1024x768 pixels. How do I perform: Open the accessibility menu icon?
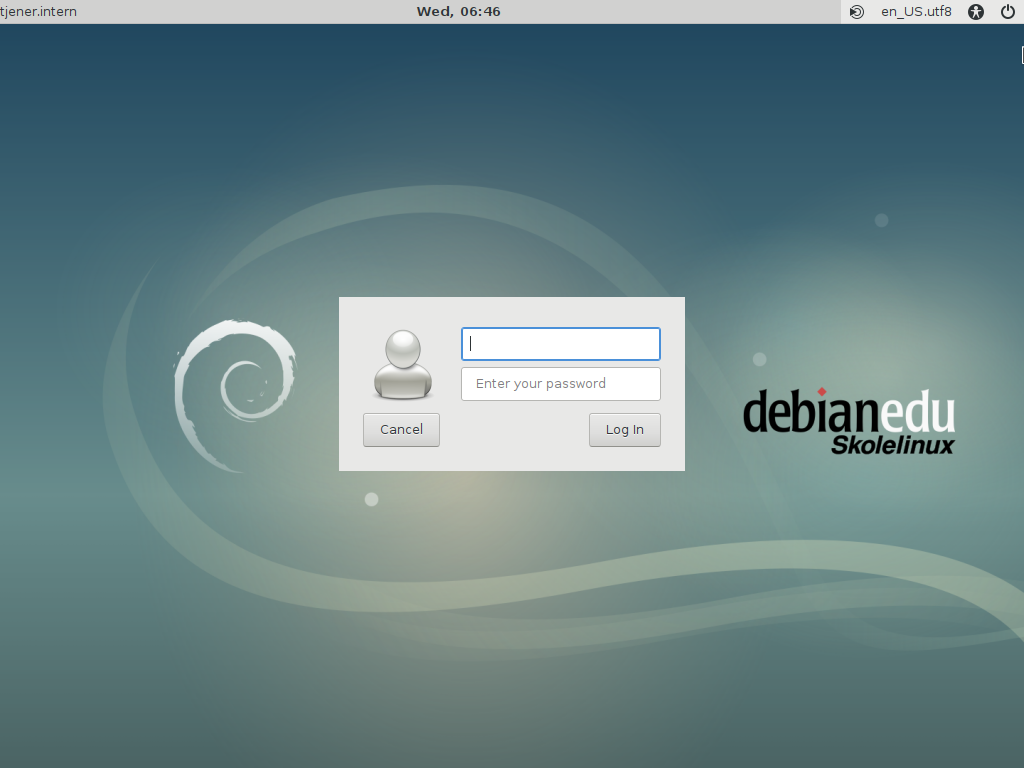click(x=977, y=12)
